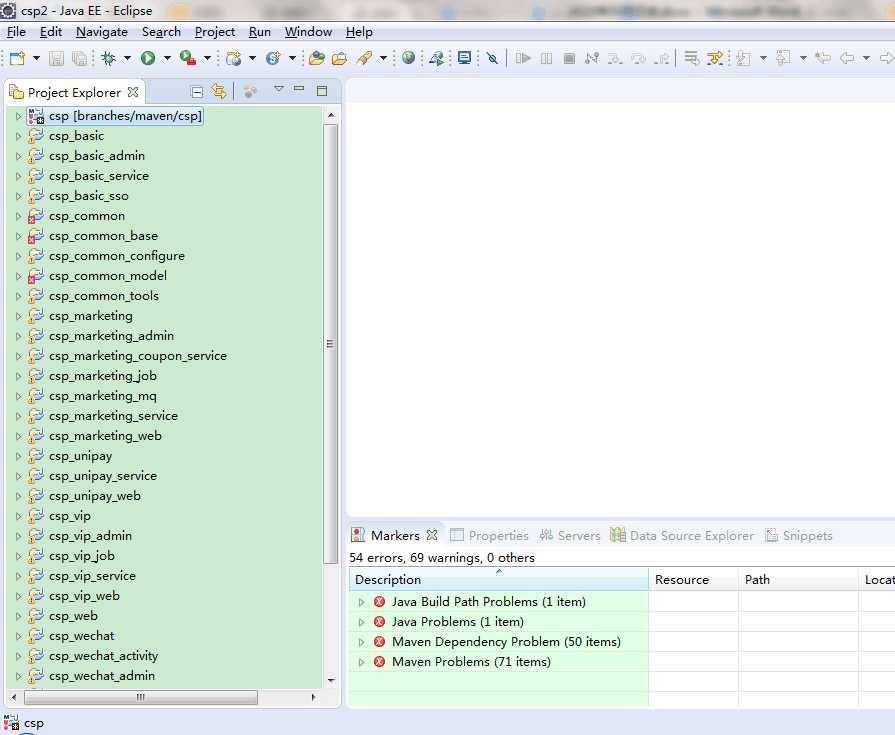Viewport: 895px width, 735px height.
Task: Sort by the Description column header
Action: tap(498, 579)
